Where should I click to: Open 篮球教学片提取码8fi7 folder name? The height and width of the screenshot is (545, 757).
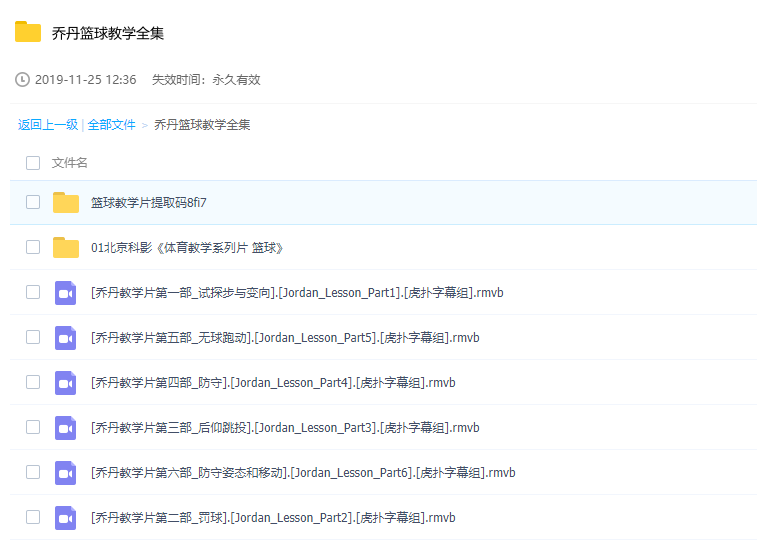pos(148,202)
